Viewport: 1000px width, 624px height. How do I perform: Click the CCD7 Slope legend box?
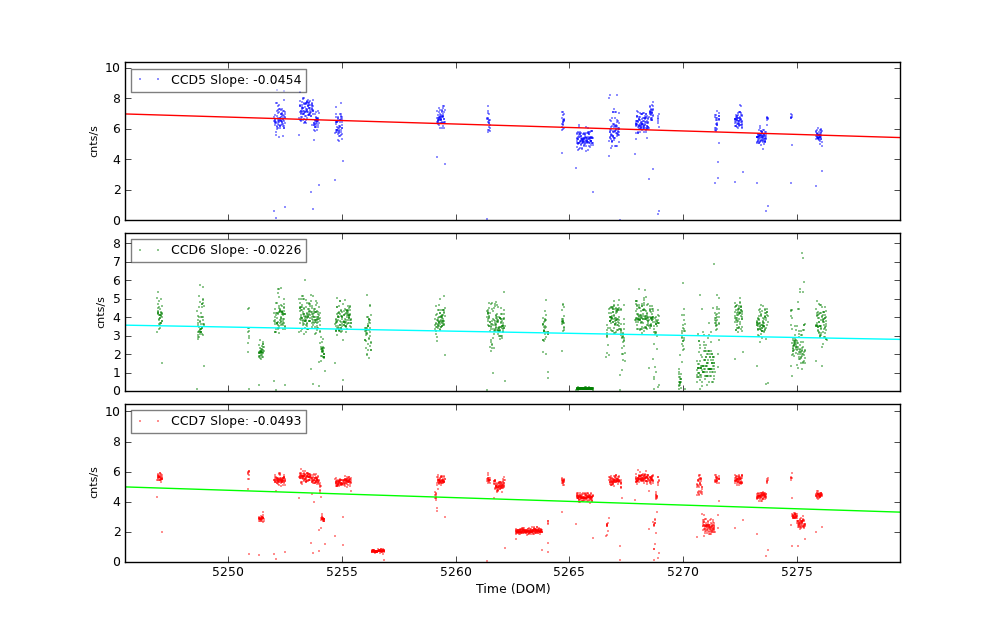click(x=218, y=421)
